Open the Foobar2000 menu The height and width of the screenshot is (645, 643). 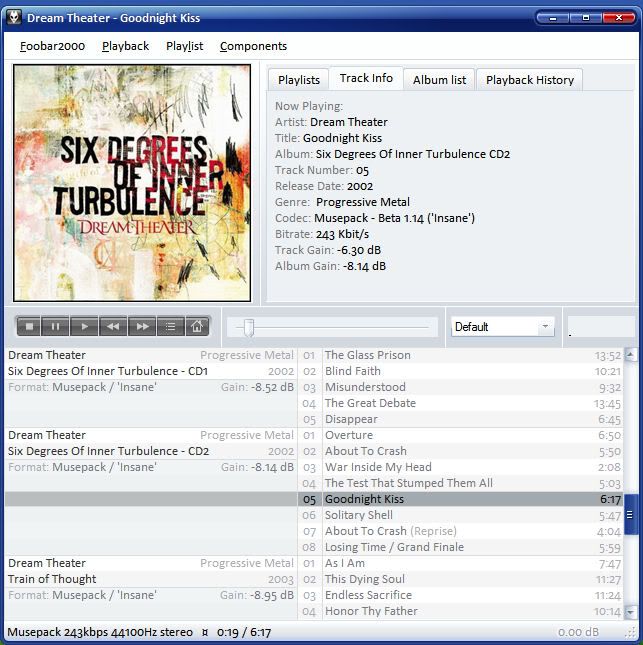click(x=52, y=46)
